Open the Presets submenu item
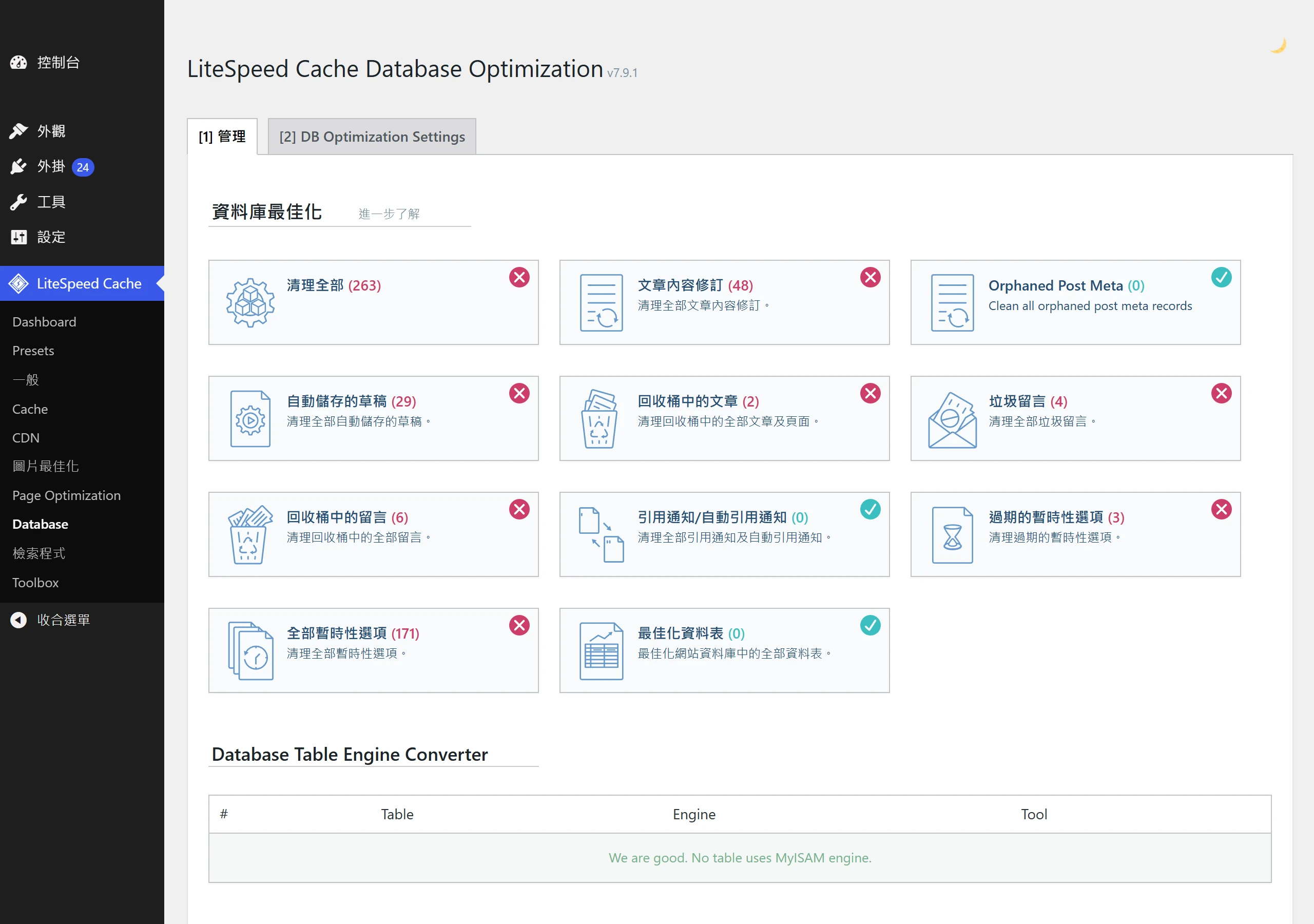 point(33,351)
